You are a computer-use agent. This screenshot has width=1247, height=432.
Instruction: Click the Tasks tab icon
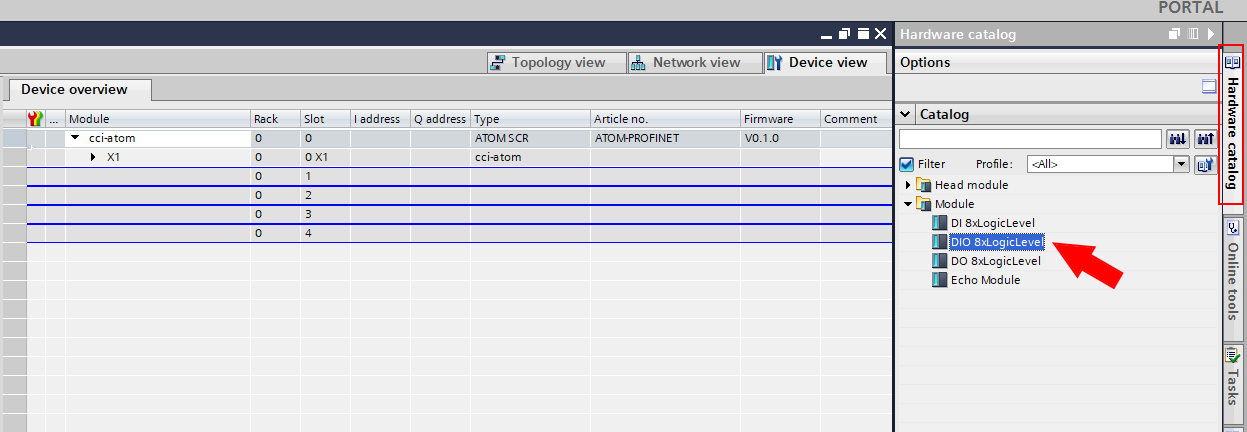[x=1232, y=354]
